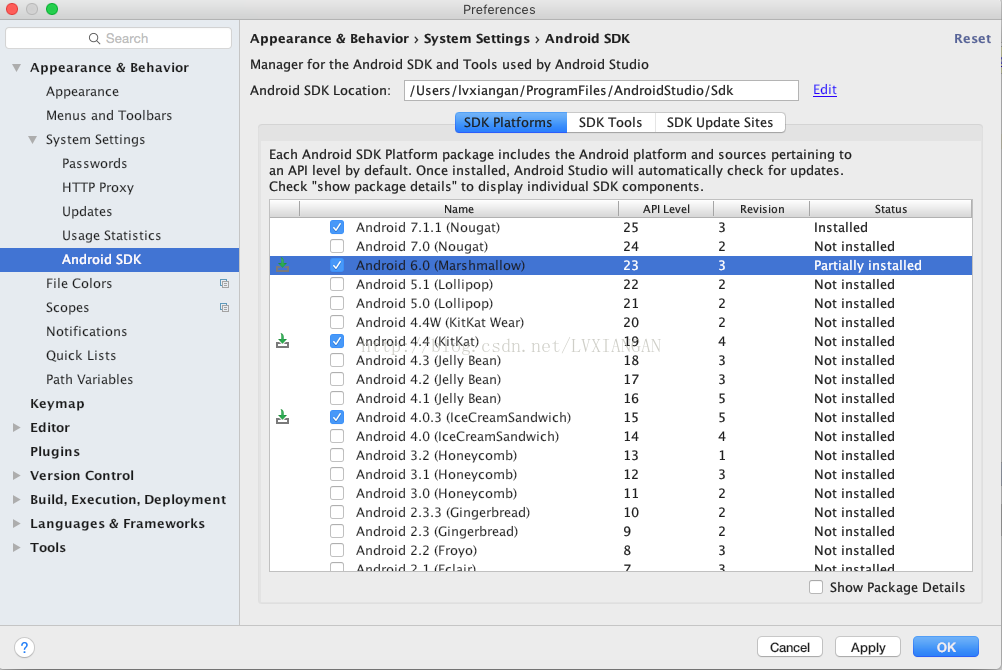This screenshot has height=670, width=1002.
Task: Select Android 4.2 (Jelly Bean) row text
Action: [x=428, y=379]
